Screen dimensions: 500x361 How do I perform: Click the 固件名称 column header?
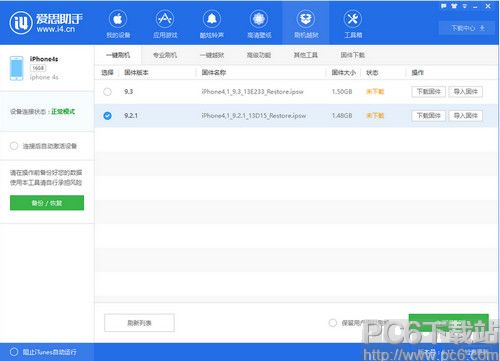point(214,72)
